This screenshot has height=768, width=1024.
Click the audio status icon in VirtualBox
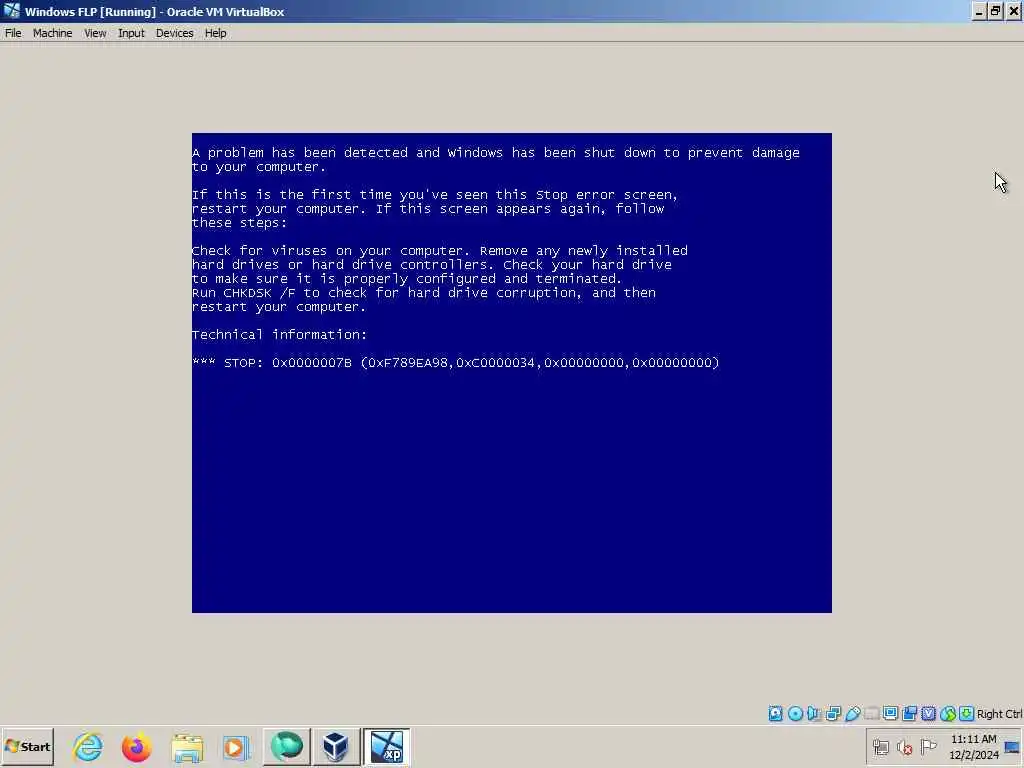point(814,713)
